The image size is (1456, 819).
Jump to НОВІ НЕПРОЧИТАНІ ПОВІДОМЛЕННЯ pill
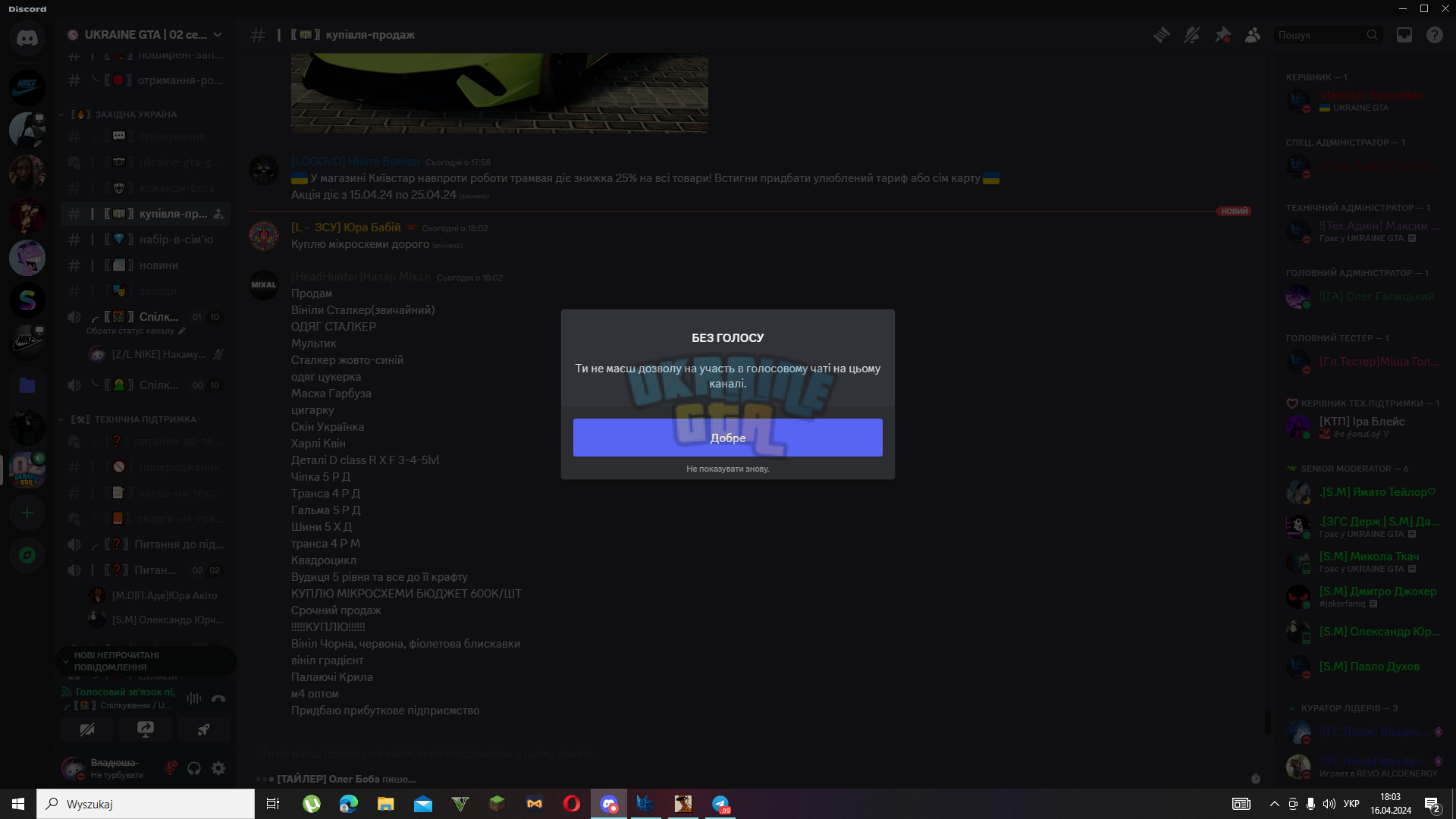pyautogui.click(x=145, y=661)
